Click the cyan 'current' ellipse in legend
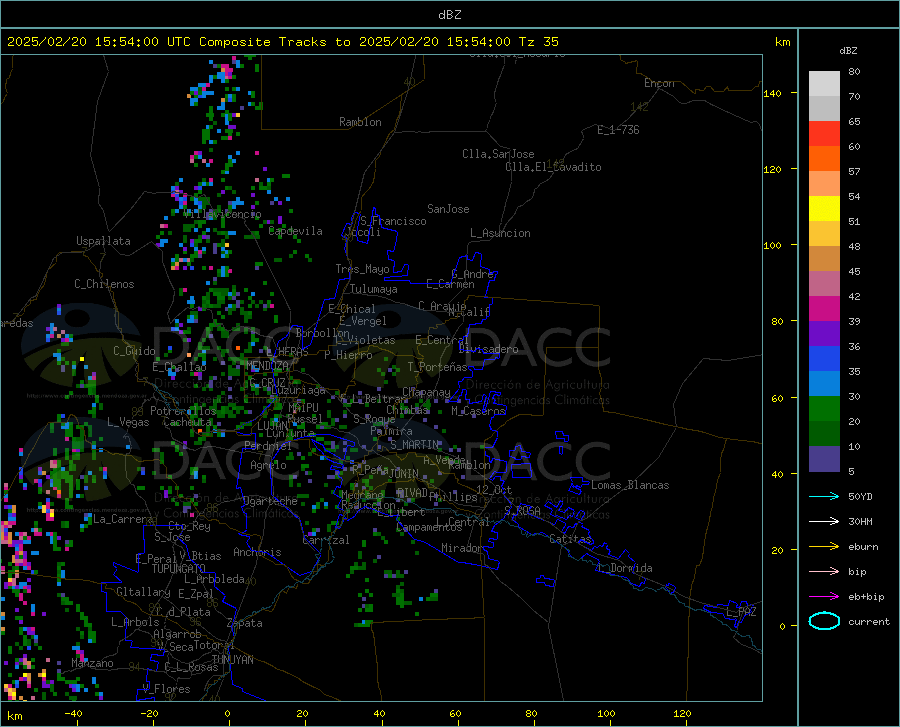 824,621
